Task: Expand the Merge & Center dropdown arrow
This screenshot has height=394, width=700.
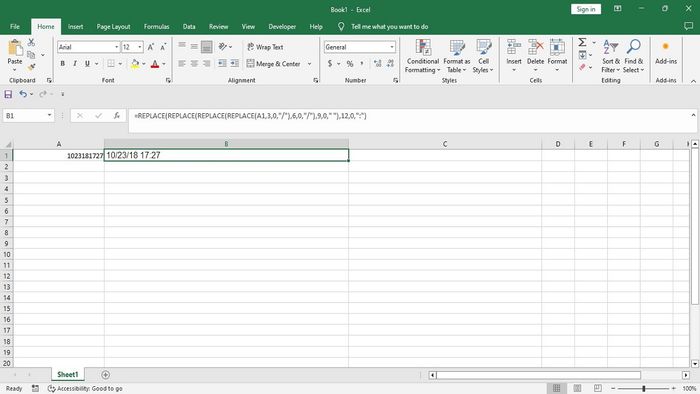Action: 309,64
